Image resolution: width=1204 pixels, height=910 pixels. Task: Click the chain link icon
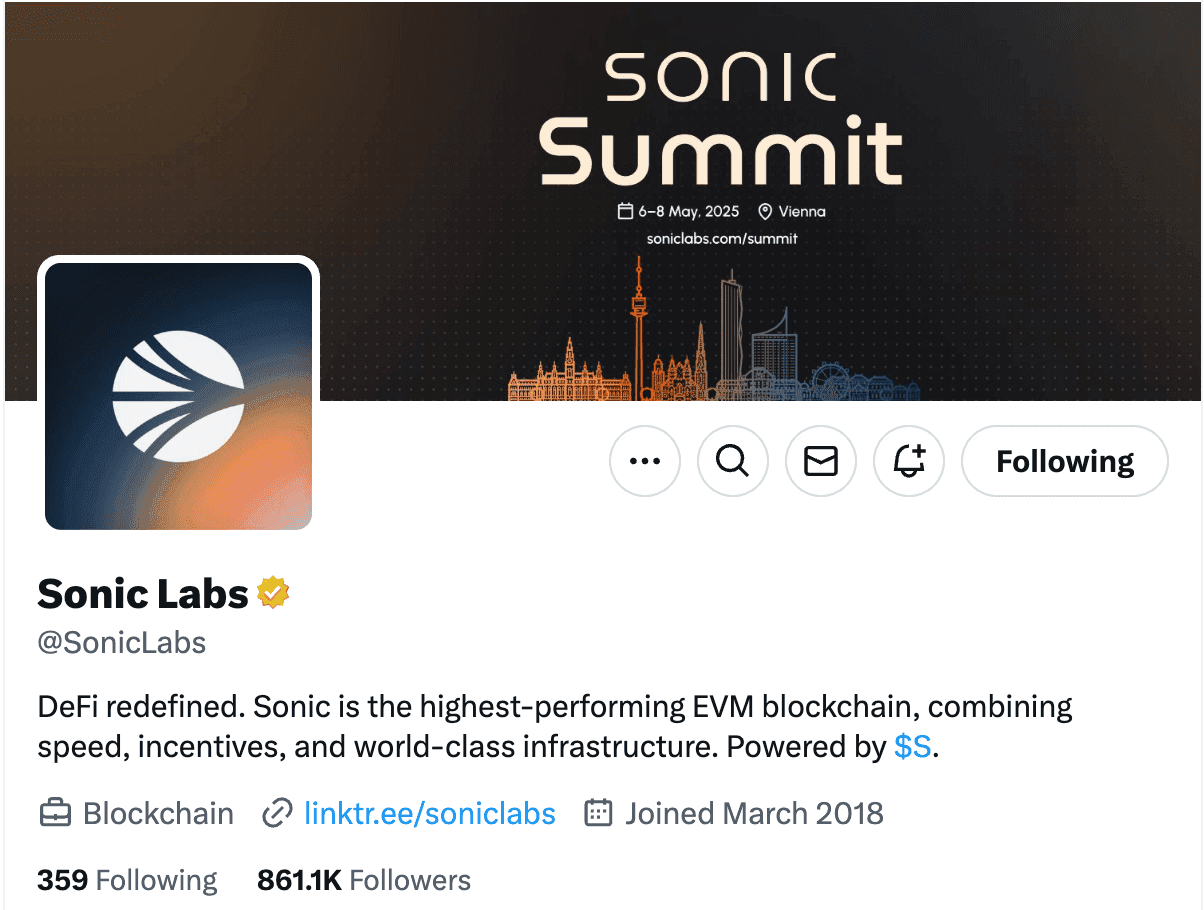[276, 813]
